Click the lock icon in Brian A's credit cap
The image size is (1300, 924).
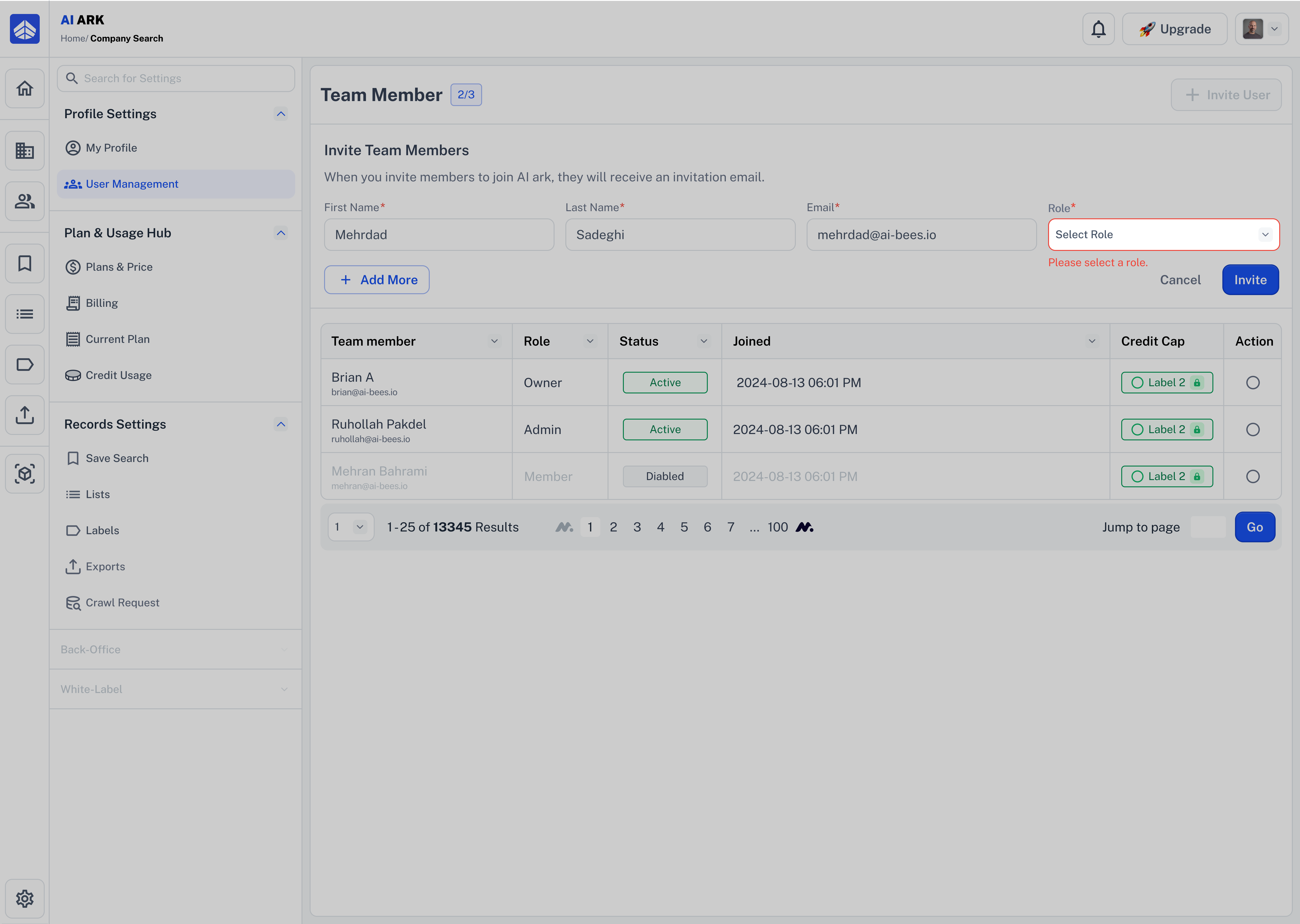(1197, 383)
